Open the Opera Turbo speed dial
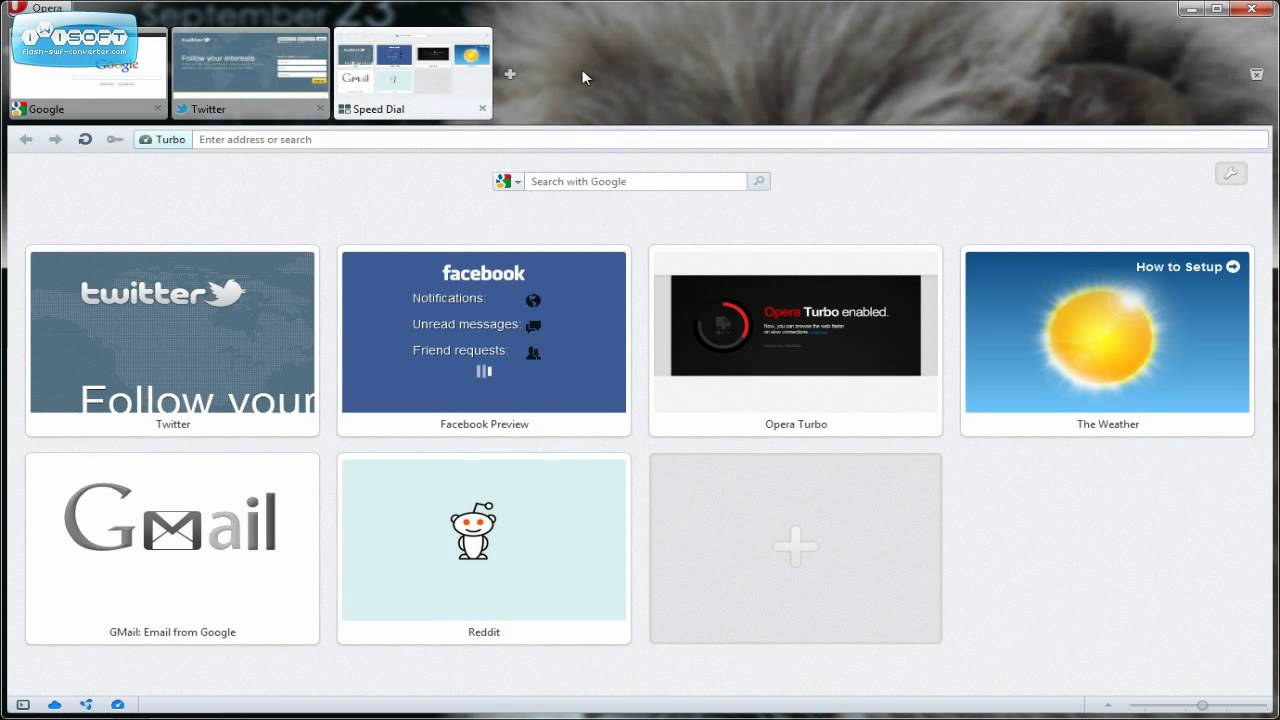Viewport: 1280px width, 720px height. [x=796, y=332]
